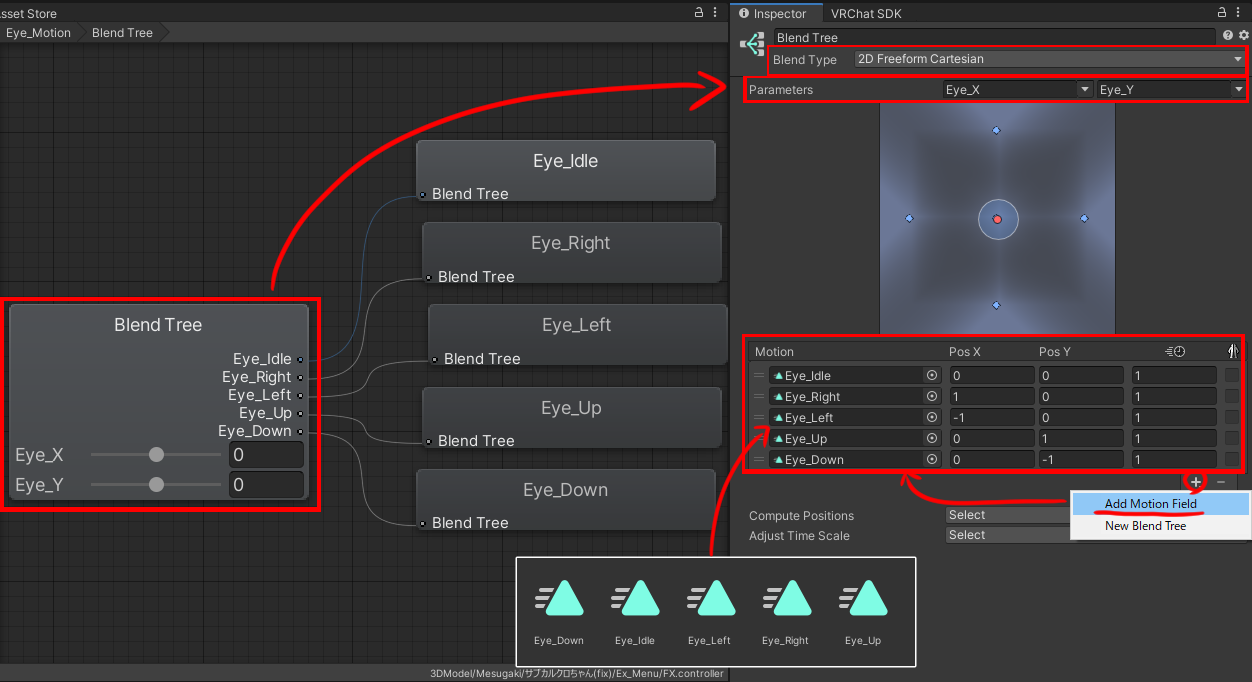This screenshot has width=1252, height=682.
Task: Open Inspector help icon for Blend Tree
Action: click(x=1228, y=36)
